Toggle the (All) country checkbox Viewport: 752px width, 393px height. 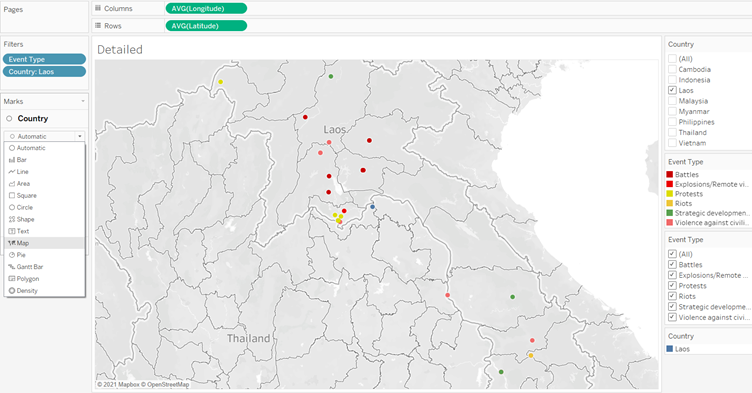(672, 59)
